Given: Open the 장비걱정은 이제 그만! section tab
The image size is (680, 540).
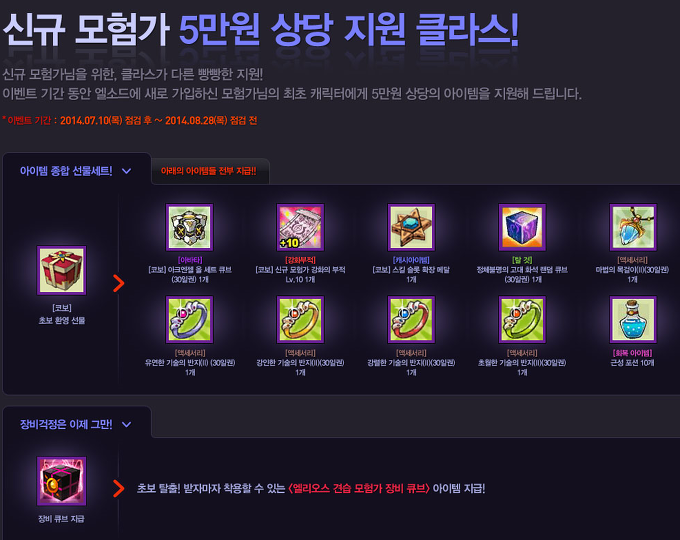Looking at the screenshot, I should [x=66, y=424].
